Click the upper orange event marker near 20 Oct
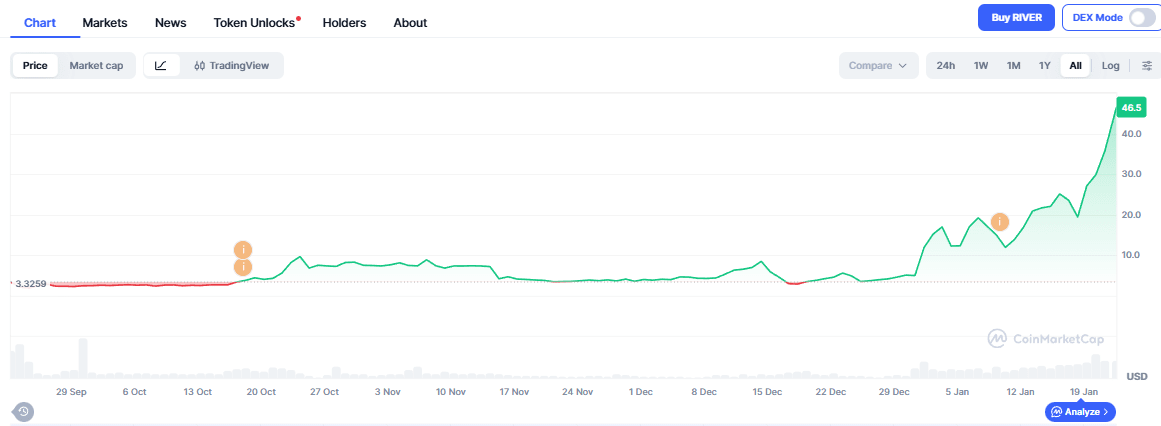 (x=242, y=250)
